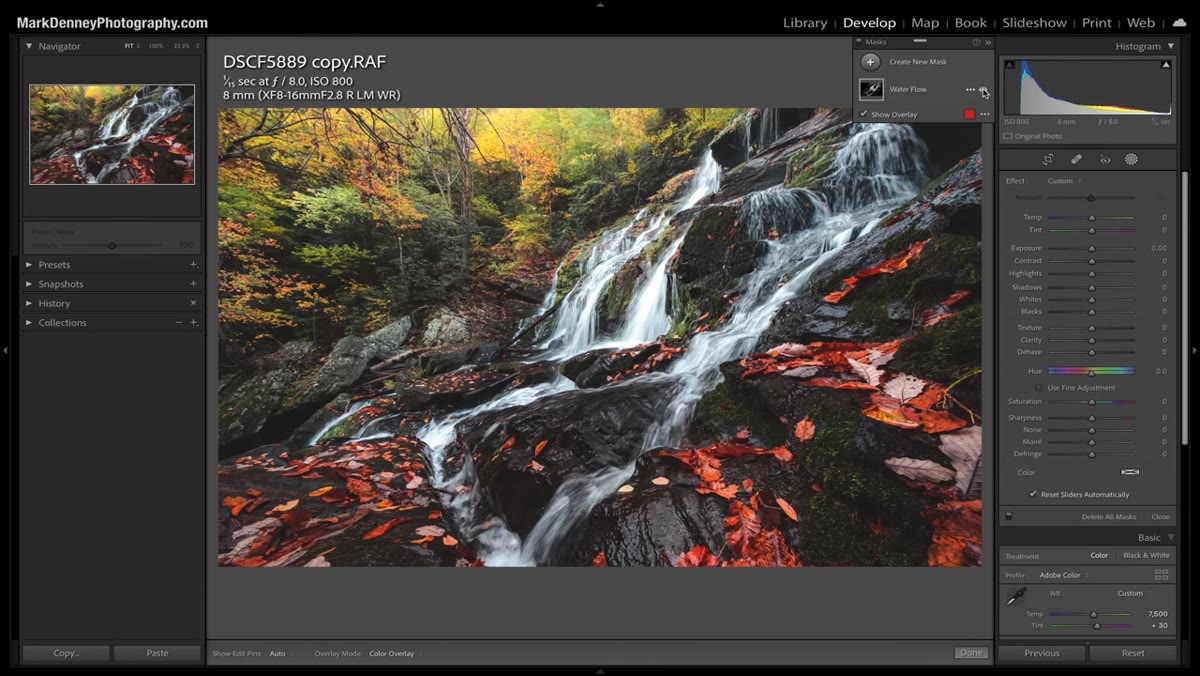Image resolution: width=1200 pixels, height=676 pixels.
Task: Click the mask panel on/off switch icon
Action: click(1009, 516)
